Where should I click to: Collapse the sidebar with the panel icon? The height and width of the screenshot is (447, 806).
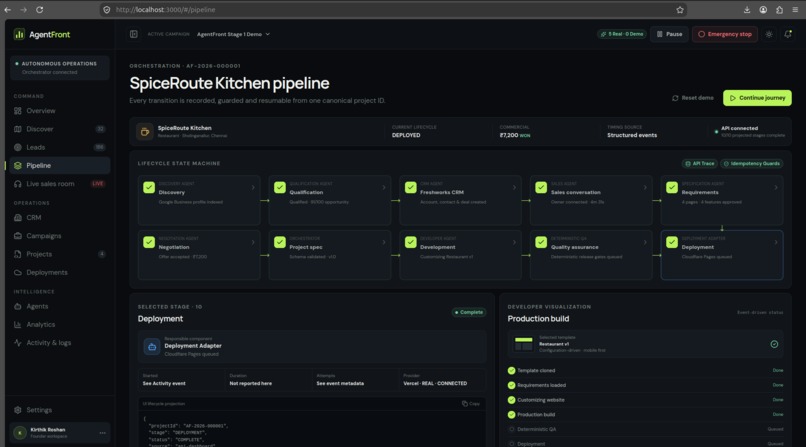coord(134,34)
